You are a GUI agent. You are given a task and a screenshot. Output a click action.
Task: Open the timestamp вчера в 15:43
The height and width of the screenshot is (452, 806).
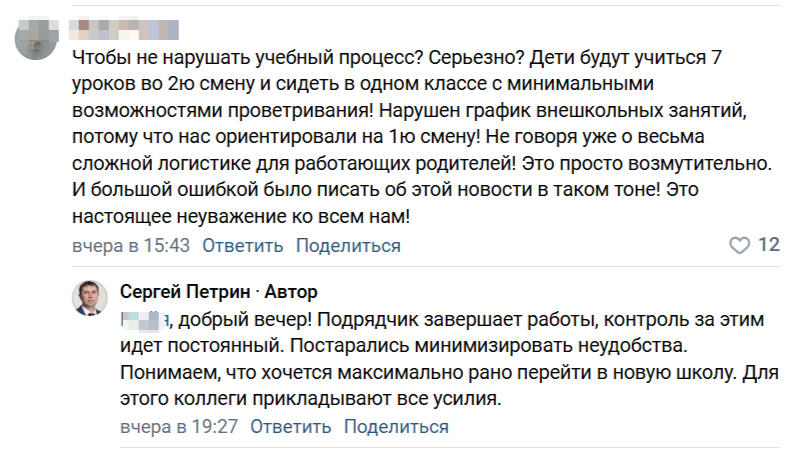coord(131,246)
